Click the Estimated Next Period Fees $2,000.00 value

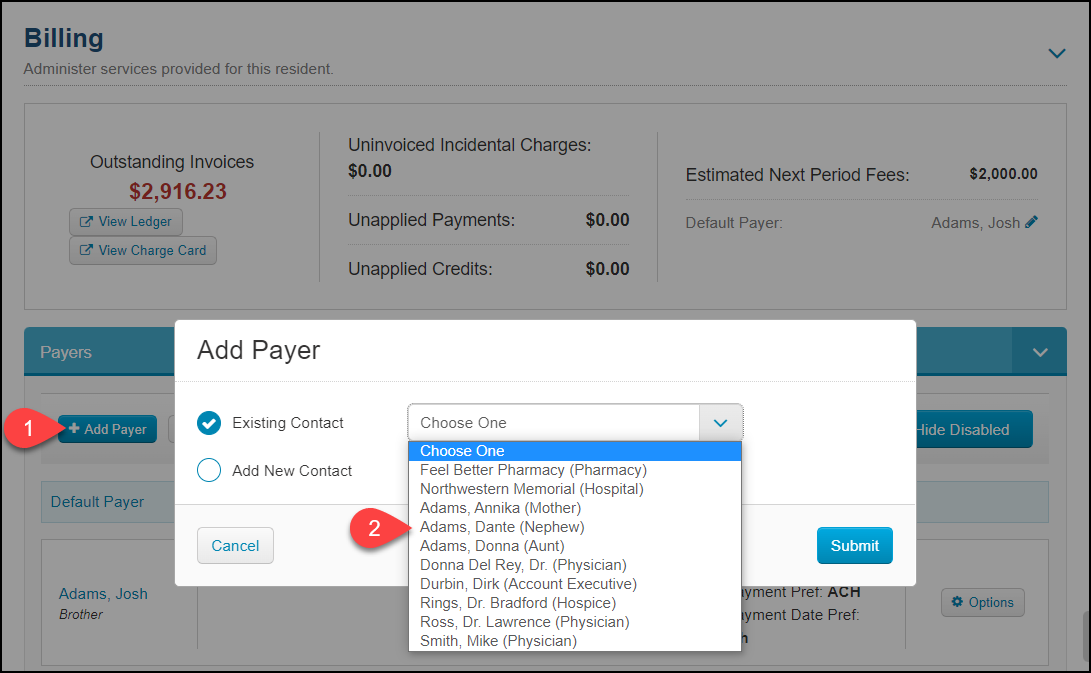click(x=1003, y=174)
